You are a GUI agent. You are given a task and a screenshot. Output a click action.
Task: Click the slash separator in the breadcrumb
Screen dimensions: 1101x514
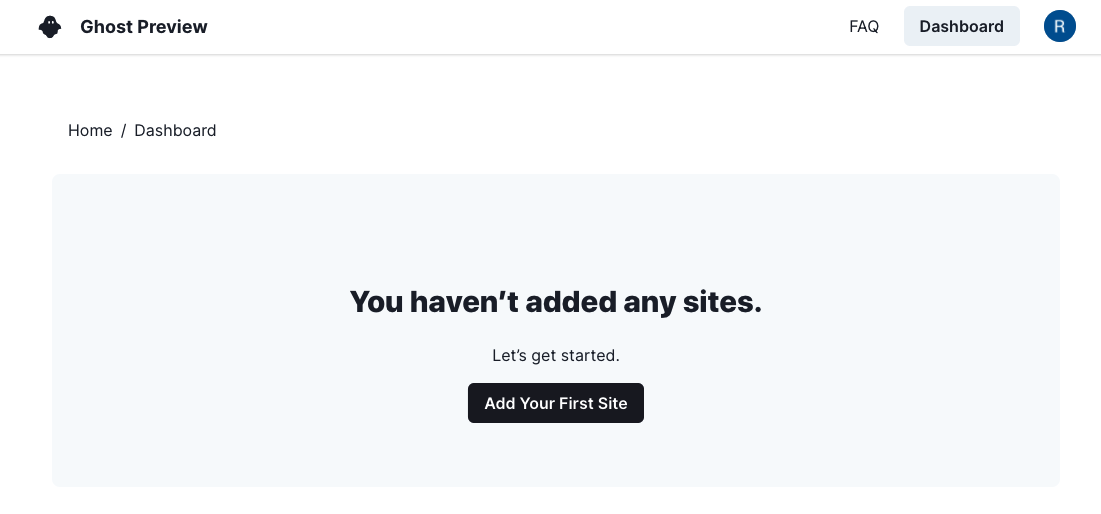click(124, 131)
